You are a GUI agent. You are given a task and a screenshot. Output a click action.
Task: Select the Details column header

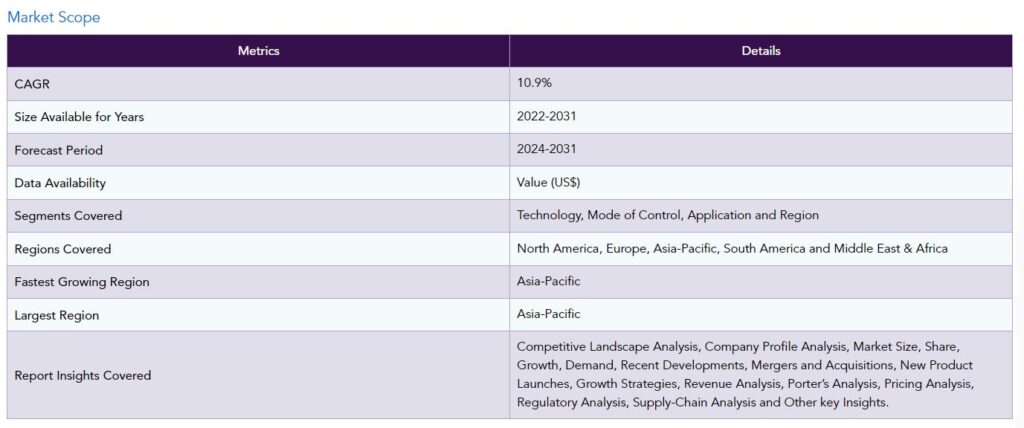761,50
